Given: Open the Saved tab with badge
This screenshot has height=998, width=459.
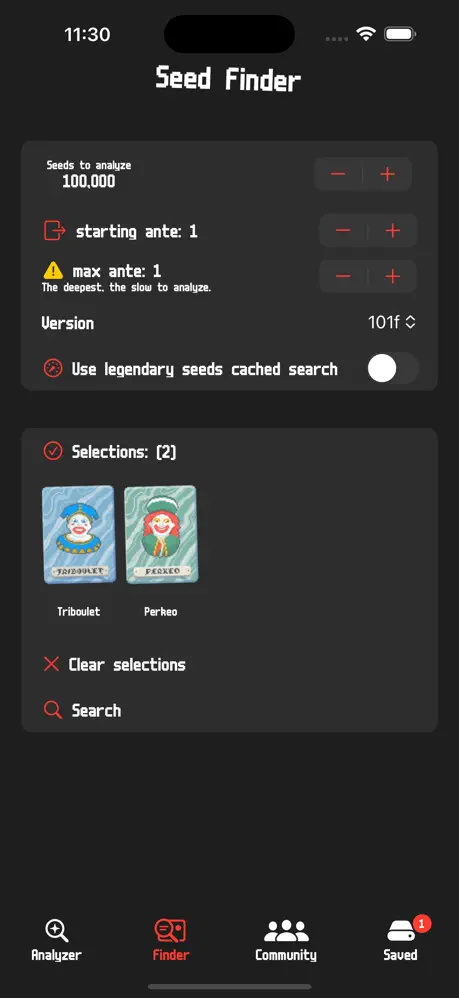Looking at the screenshot, I should 400,939.
